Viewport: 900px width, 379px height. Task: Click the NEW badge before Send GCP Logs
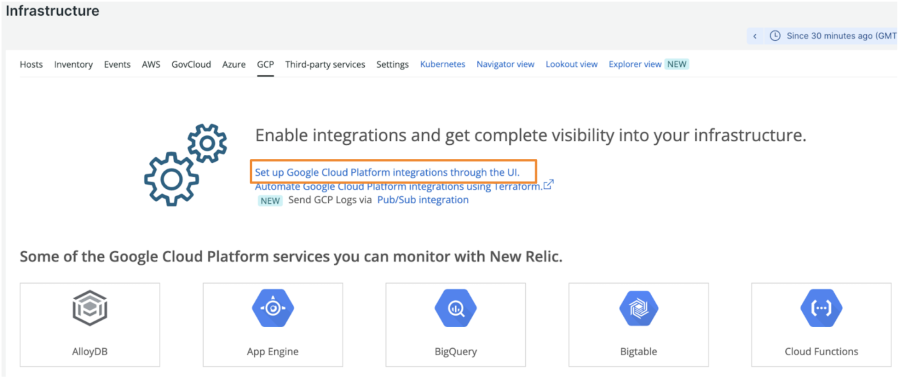coord(269,200)
